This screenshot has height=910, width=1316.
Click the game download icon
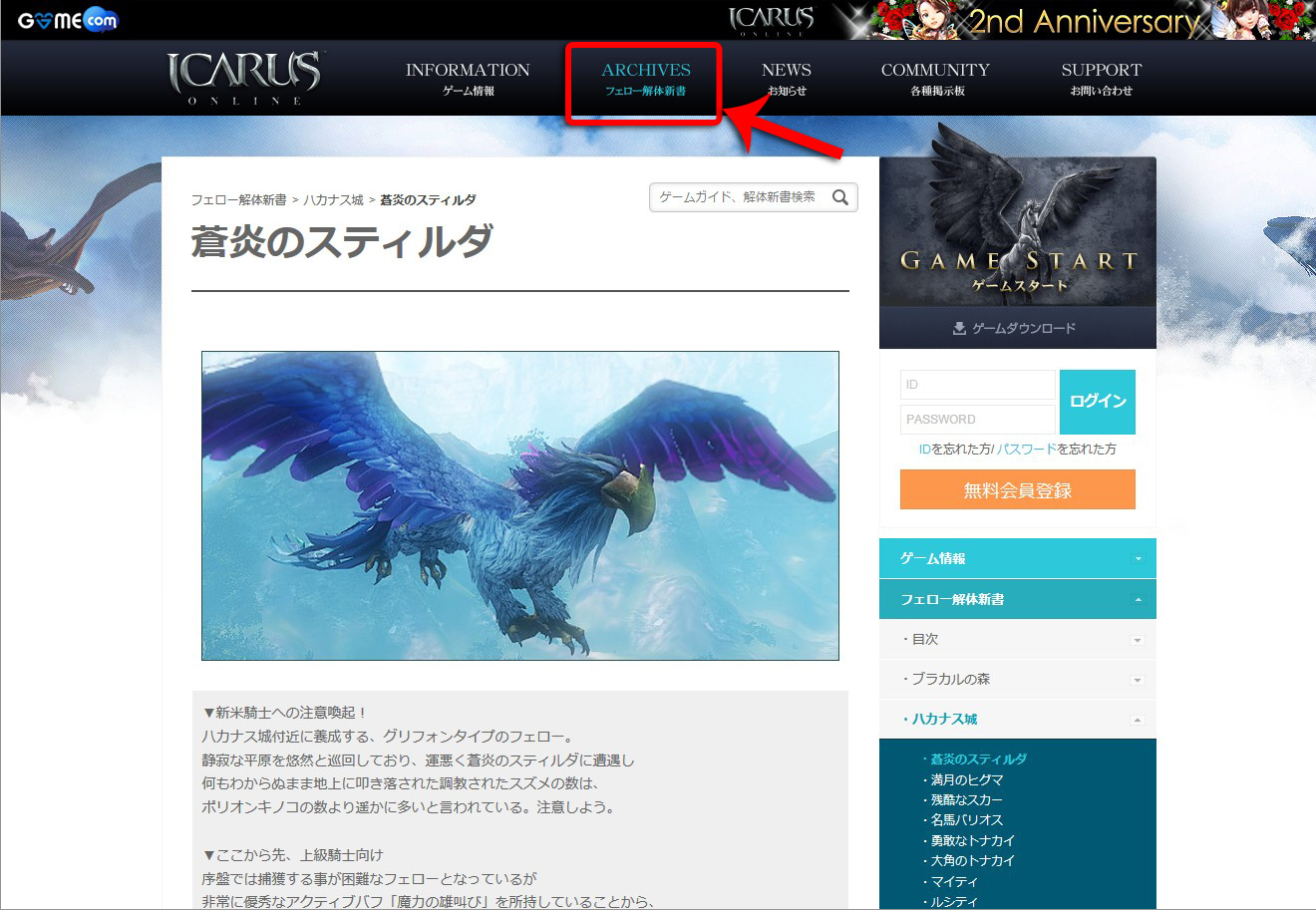point(959,328)
